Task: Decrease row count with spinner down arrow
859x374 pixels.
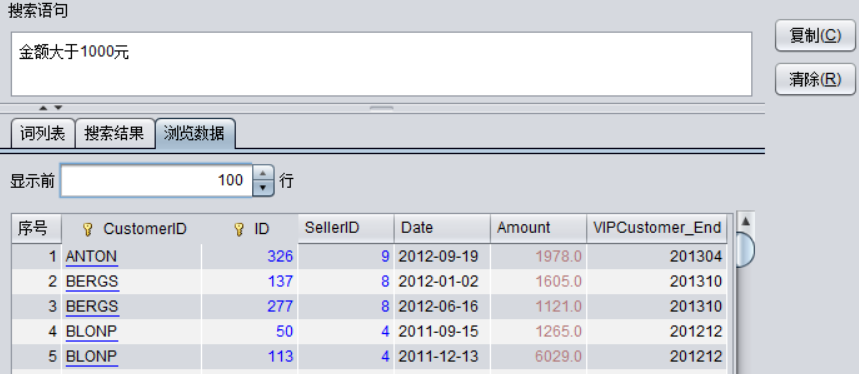Action: [264, 188]
